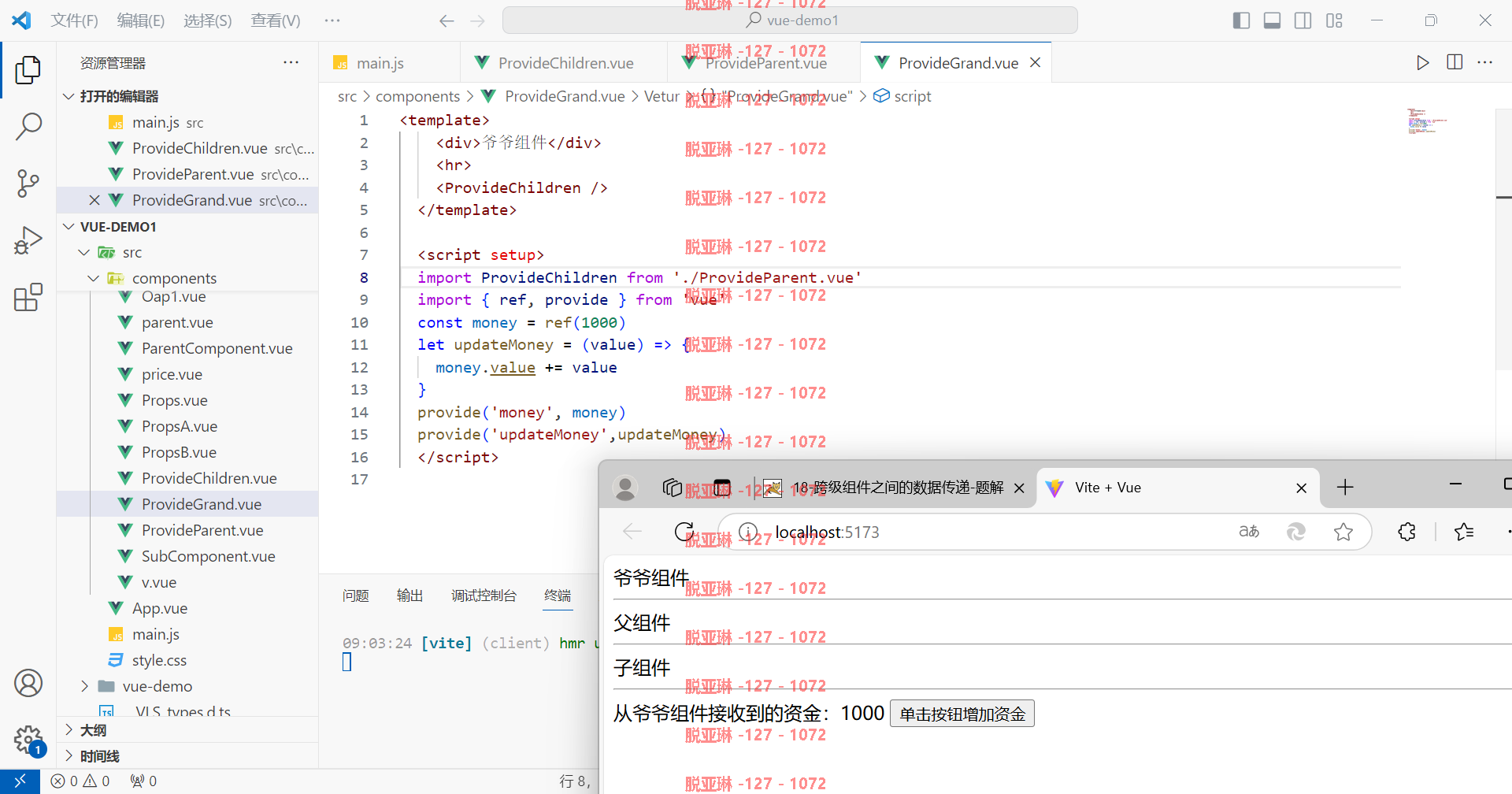
Task: Toggle secondary side bar layout icon
Action: pyautogui.click(x=1303, y=20)
